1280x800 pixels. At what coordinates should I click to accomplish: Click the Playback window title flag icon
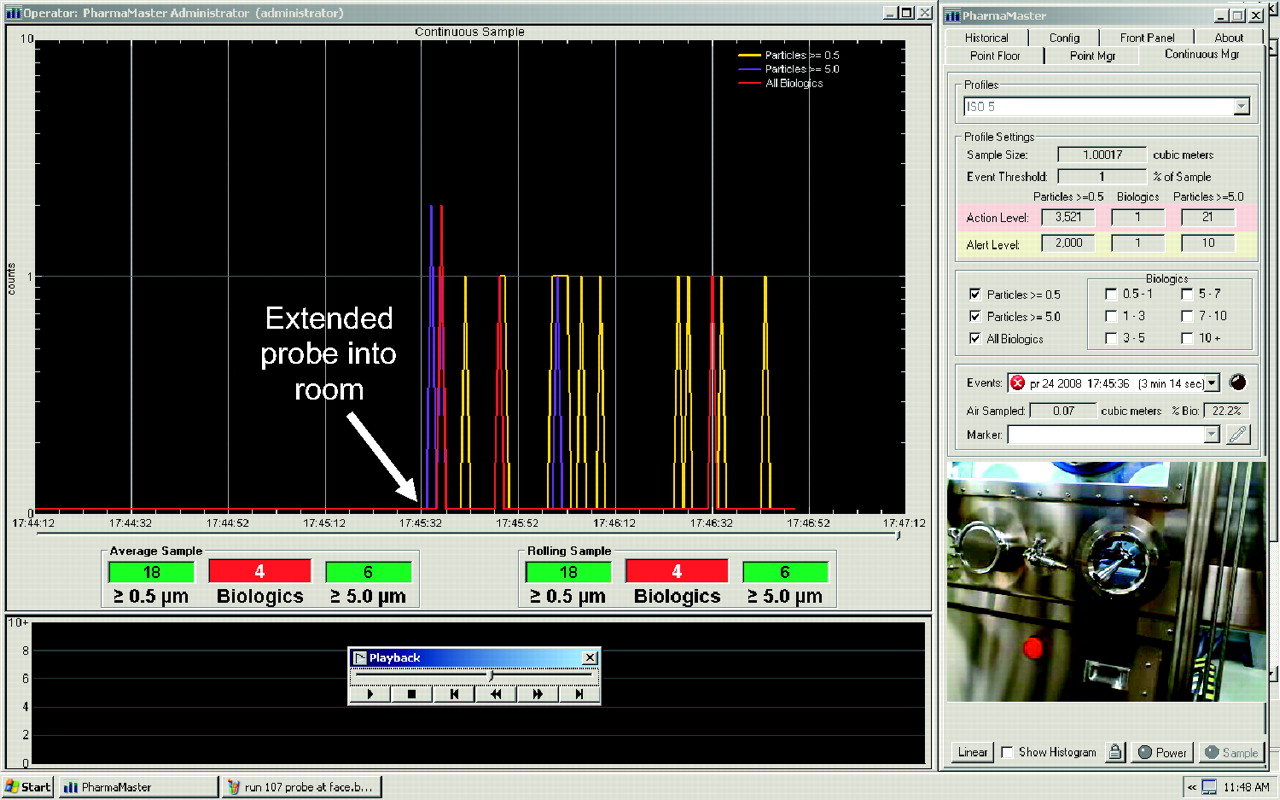click(x=360, y=657)
